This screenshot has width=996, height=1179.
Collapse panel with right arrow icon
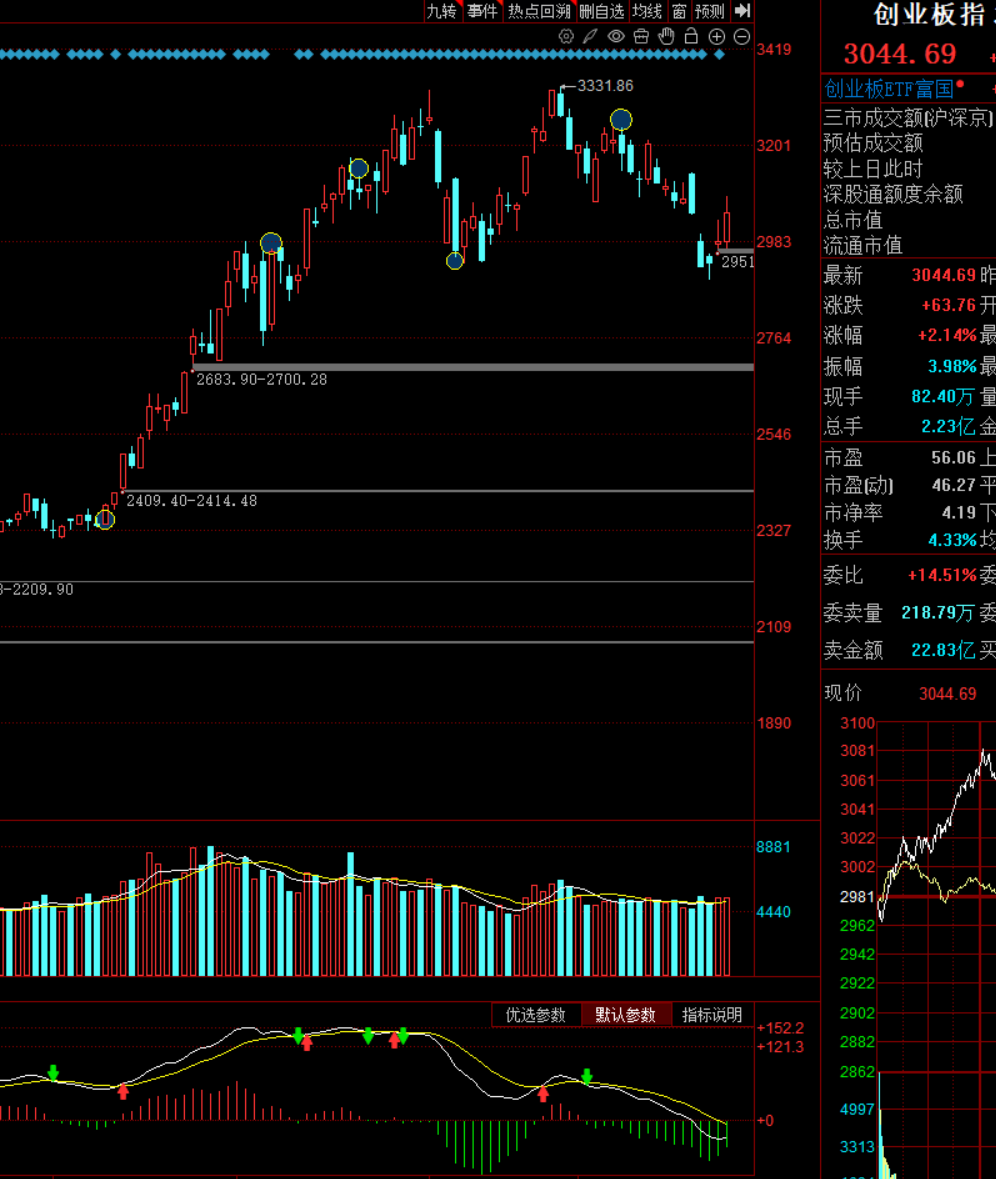pyautogui.click(x=742, y=11)
